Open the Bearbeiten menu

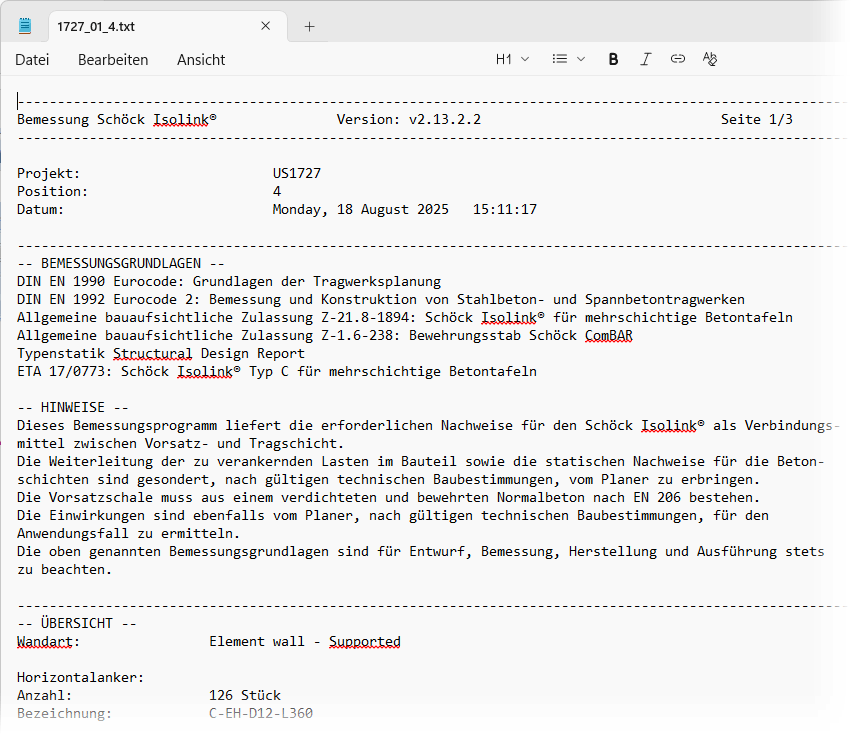point(113,60)
